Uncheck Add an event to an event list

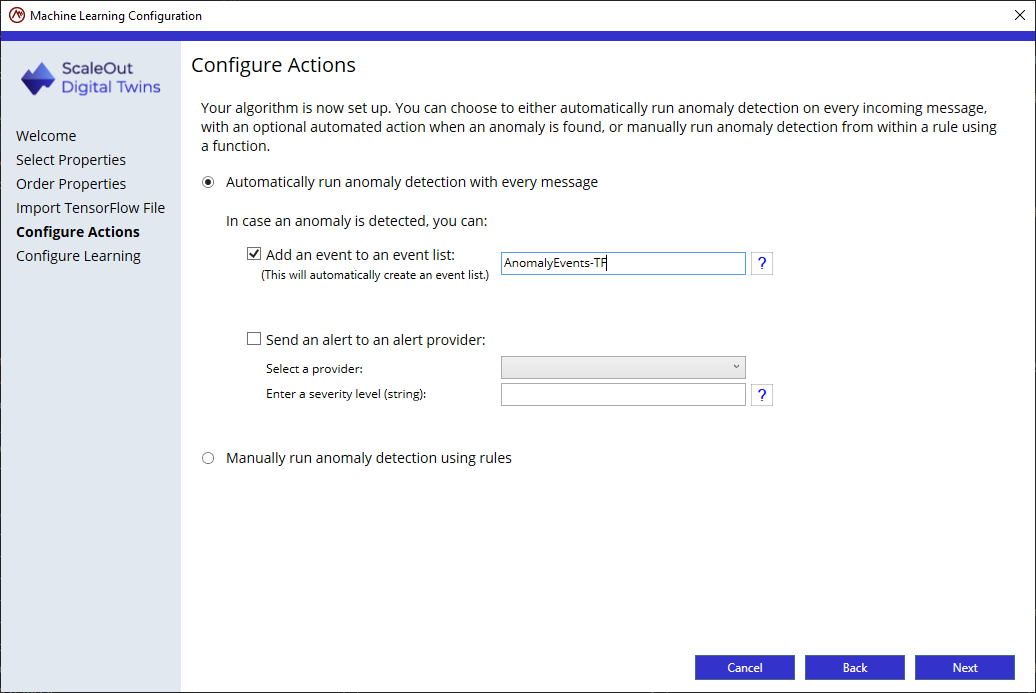[254, 254]
